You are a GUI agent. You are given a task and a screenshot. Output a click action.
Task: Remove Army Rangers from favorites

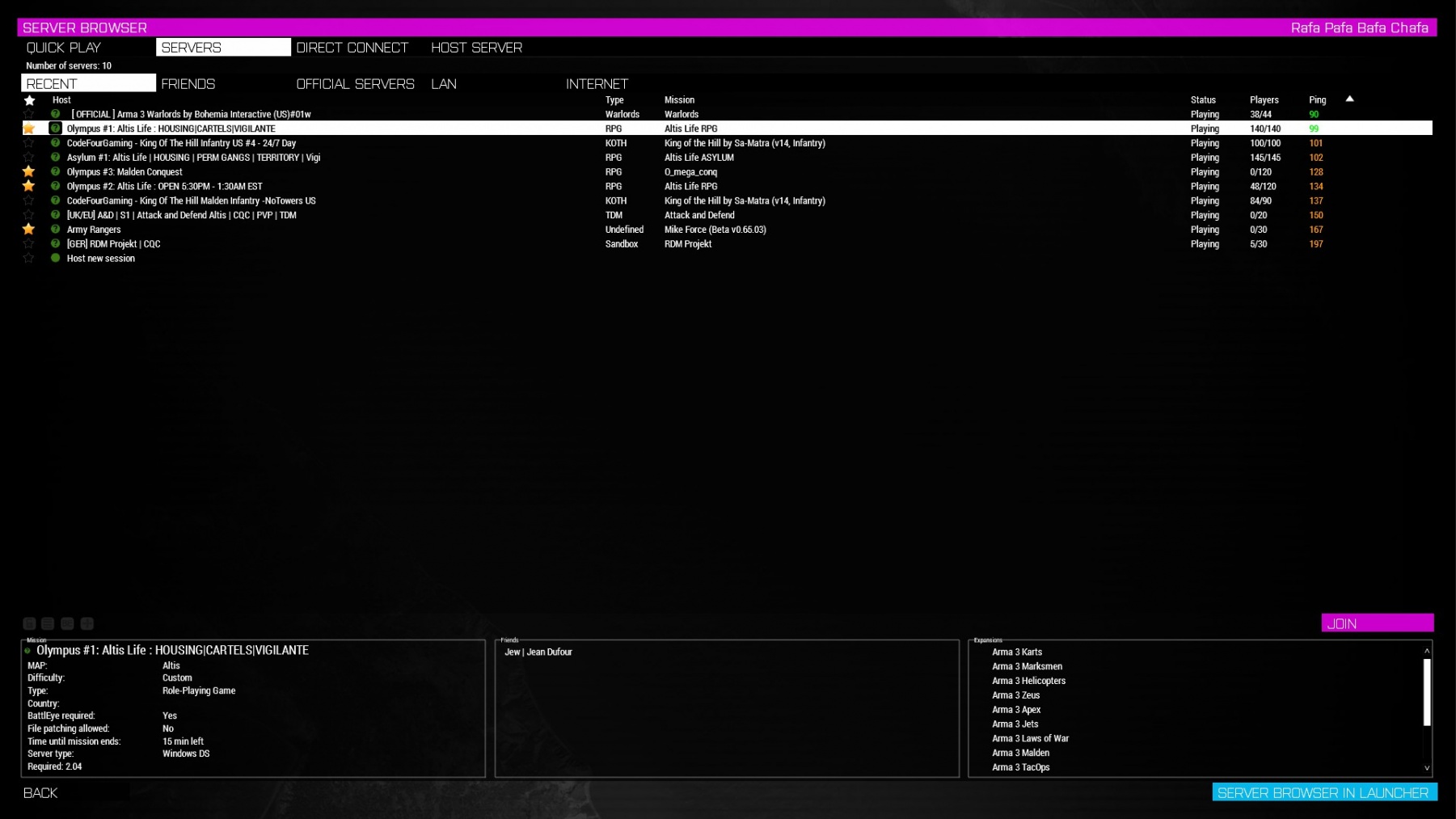click(29, 230)
